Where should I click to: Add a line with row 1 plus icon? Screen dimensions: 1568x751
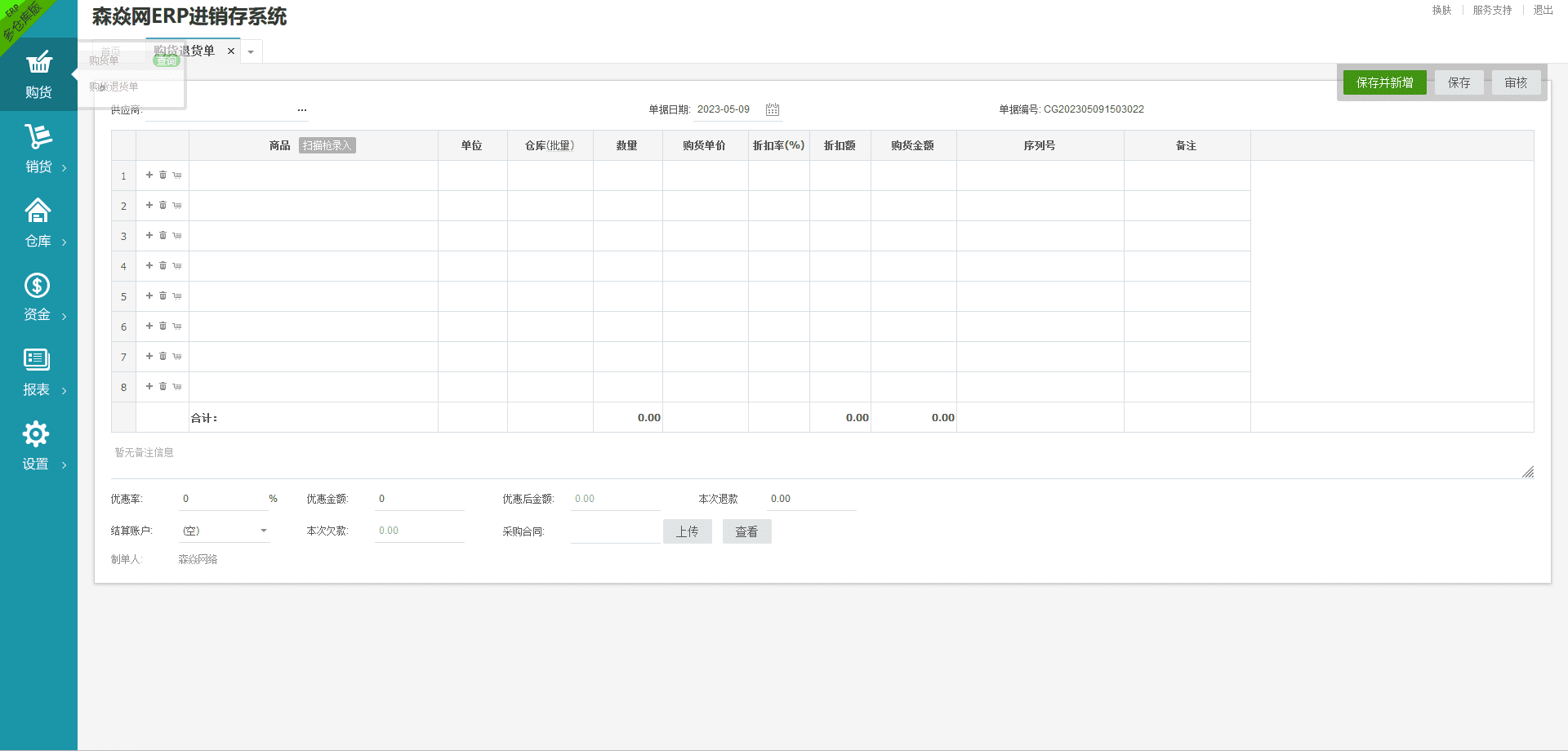[149, 175]
